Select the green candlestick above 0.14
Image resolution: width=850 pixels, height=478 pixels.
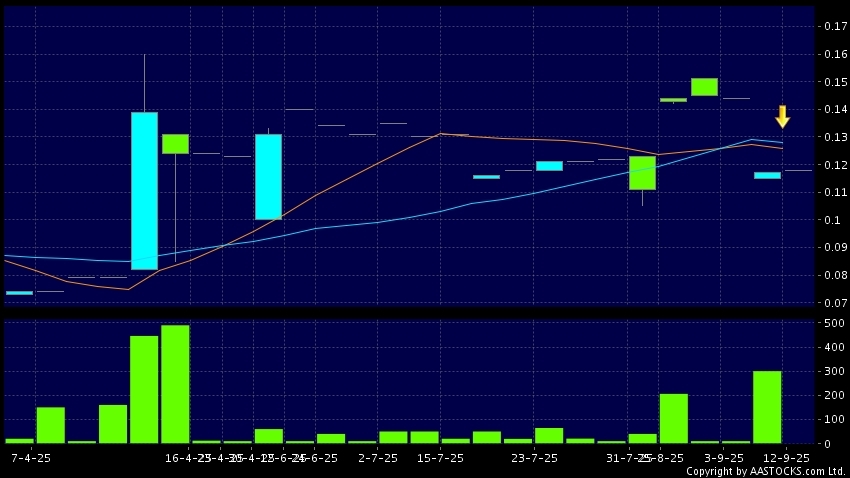(704, 87)
